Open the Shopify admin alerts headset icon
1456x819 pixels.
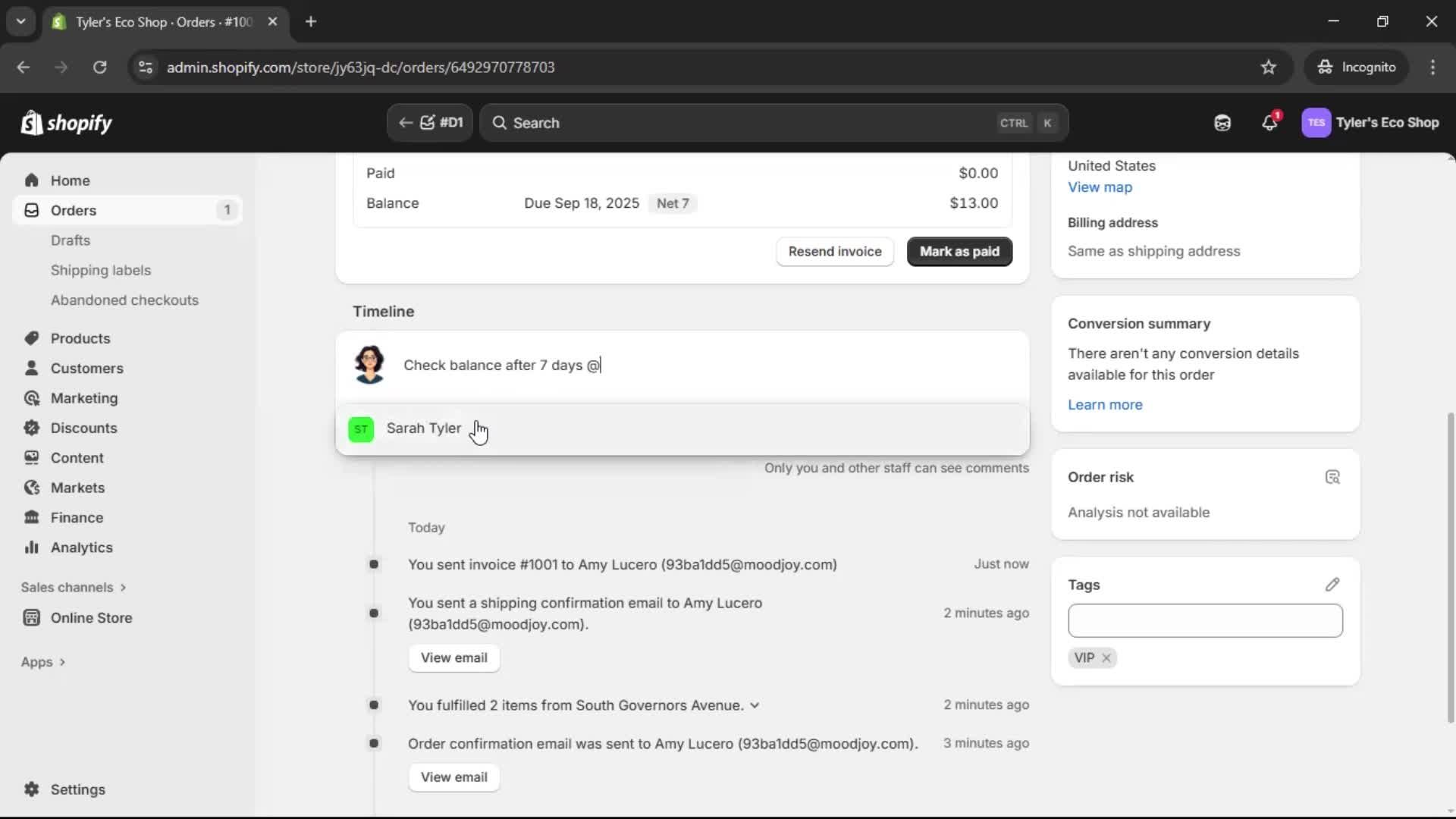point(1222,123)
